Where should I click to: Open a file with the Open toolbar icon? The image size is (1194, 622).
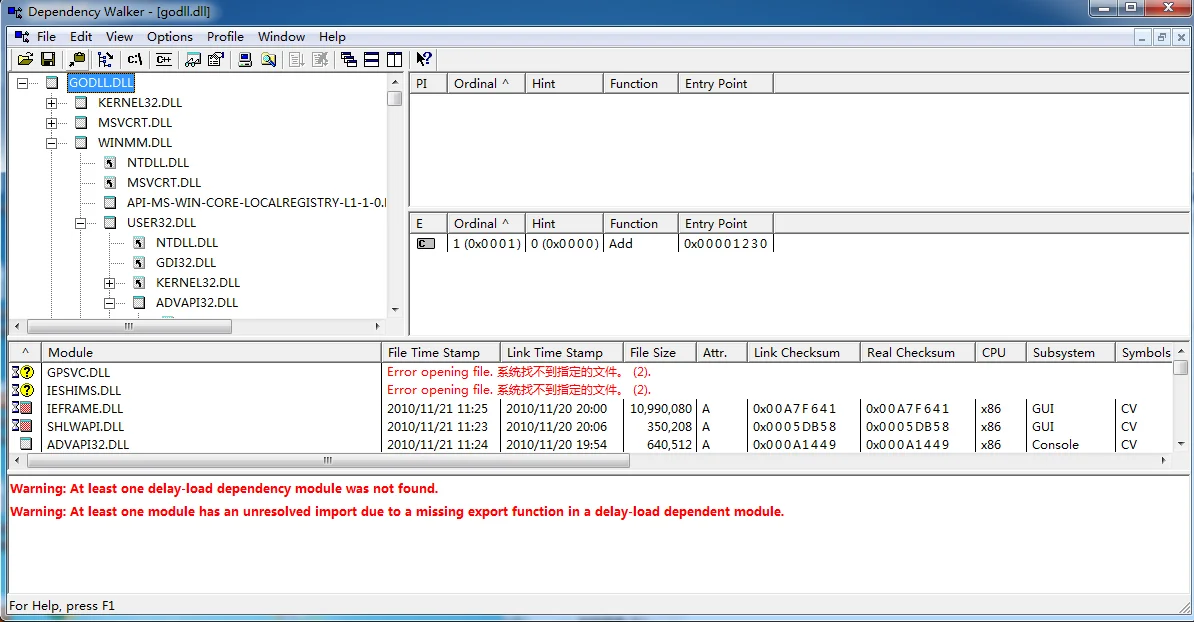click(25, 59)
